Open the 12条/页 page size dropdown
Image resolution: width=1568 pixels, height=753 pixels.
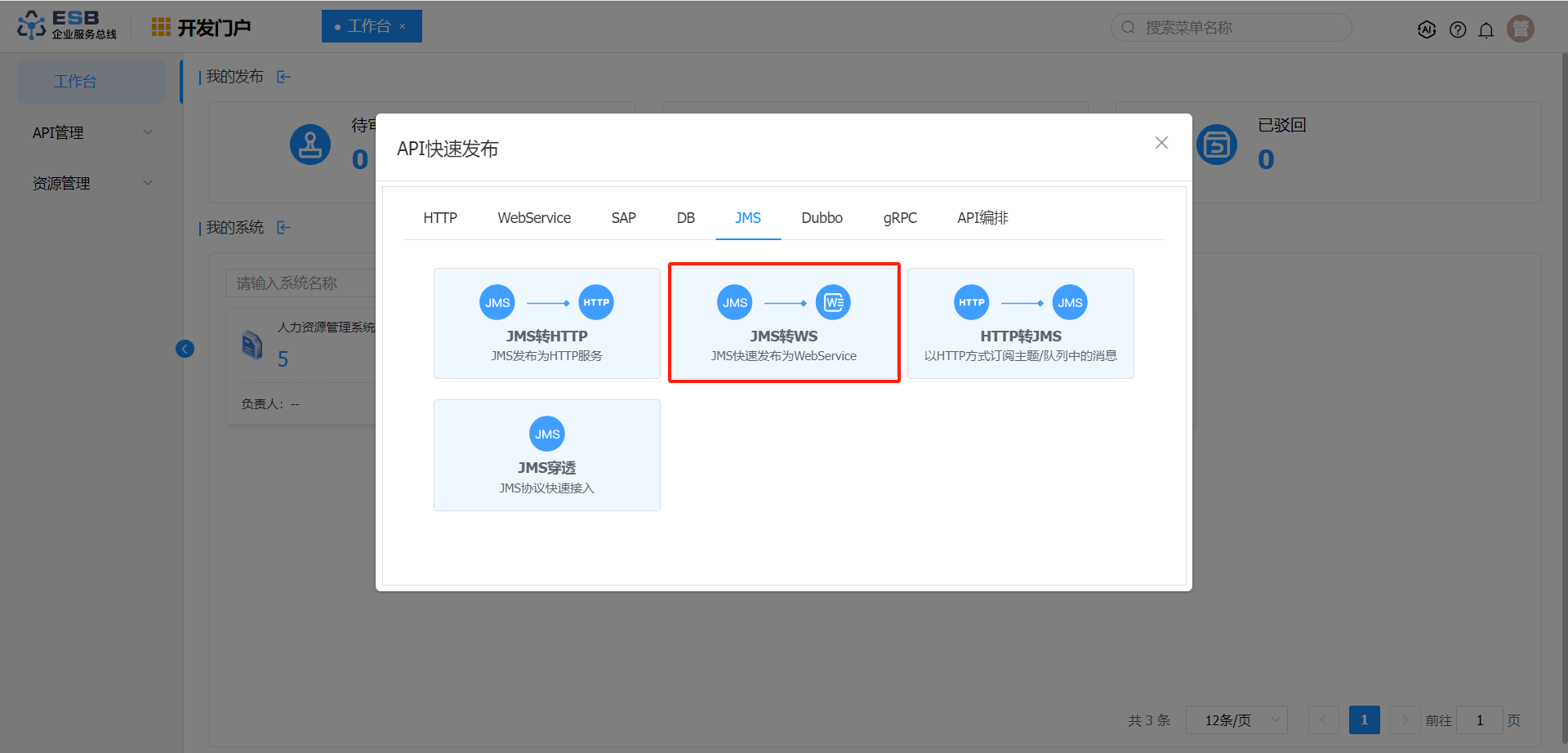pos(1236,720)
